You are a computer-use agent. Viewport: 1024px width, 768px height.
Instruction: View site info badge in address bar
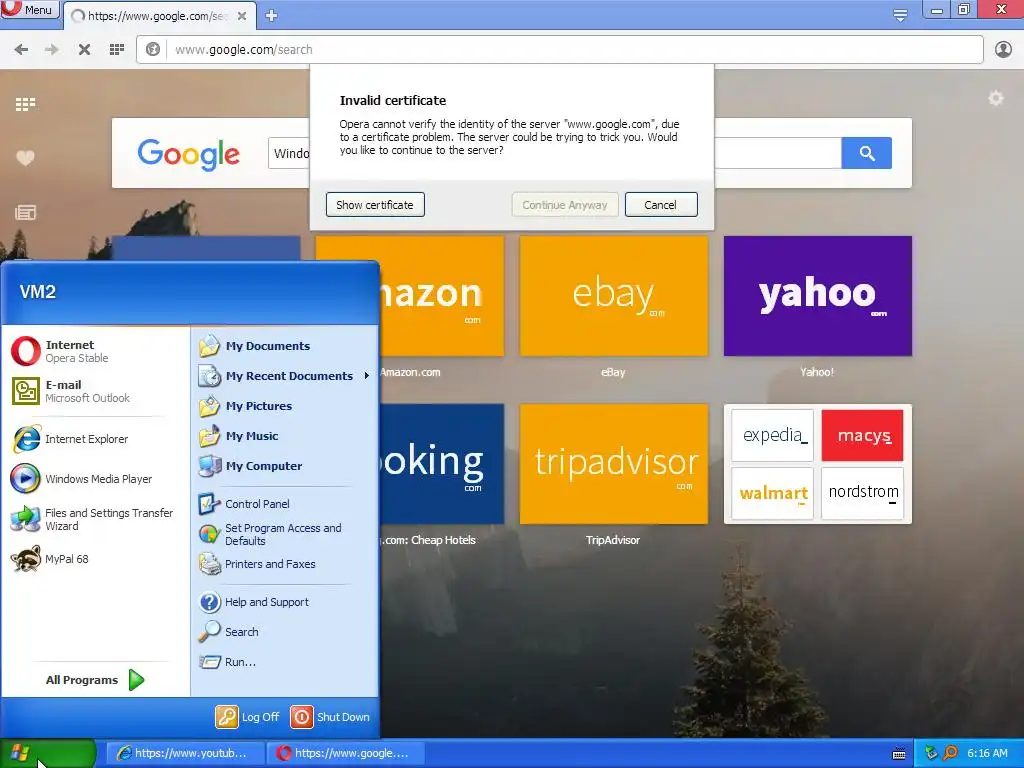pyautogui.click(x=153, y=50)
